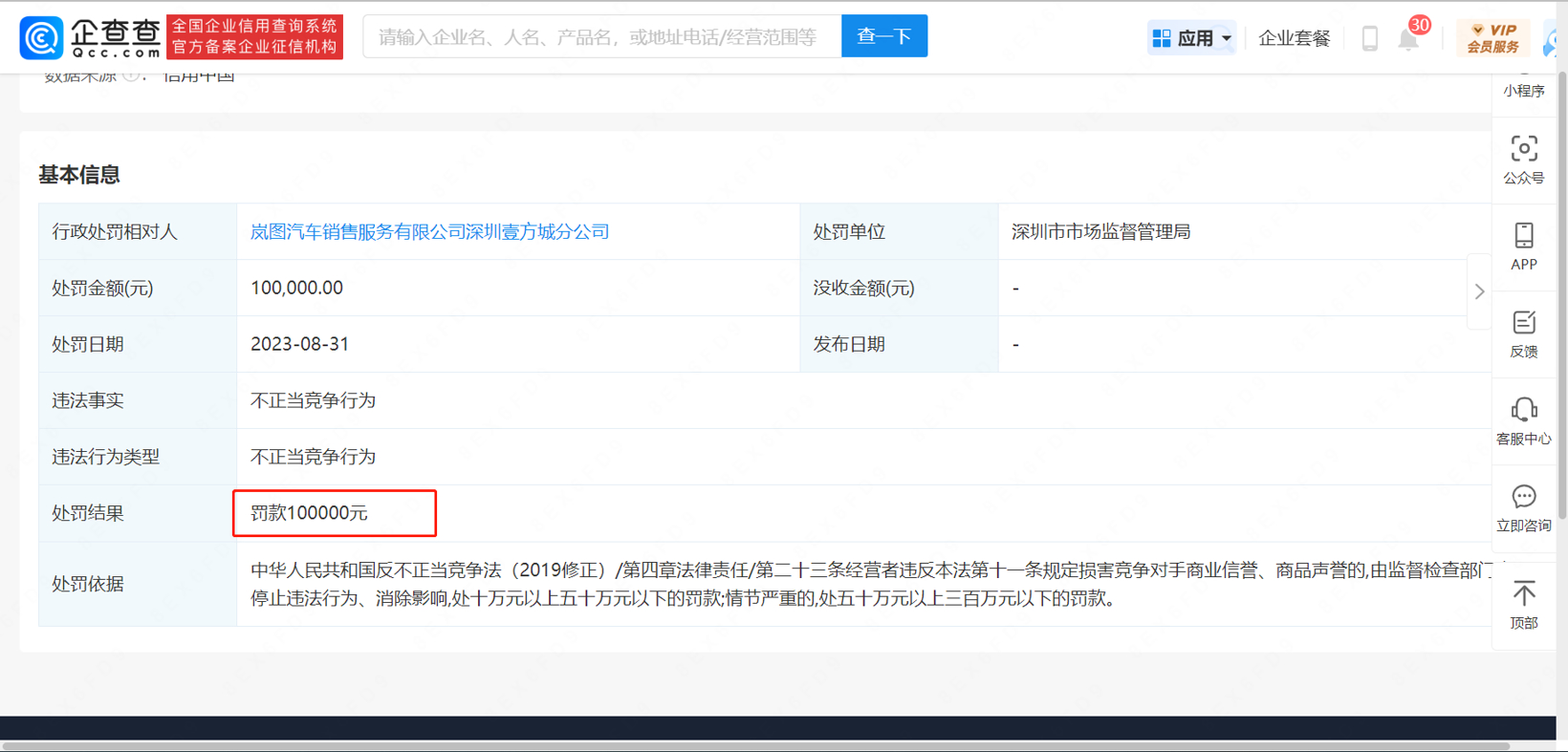This screenshot has height=752, width=1568.
Task: Select the penalty date 2023-08-31
Action: (x=300, y=344)
